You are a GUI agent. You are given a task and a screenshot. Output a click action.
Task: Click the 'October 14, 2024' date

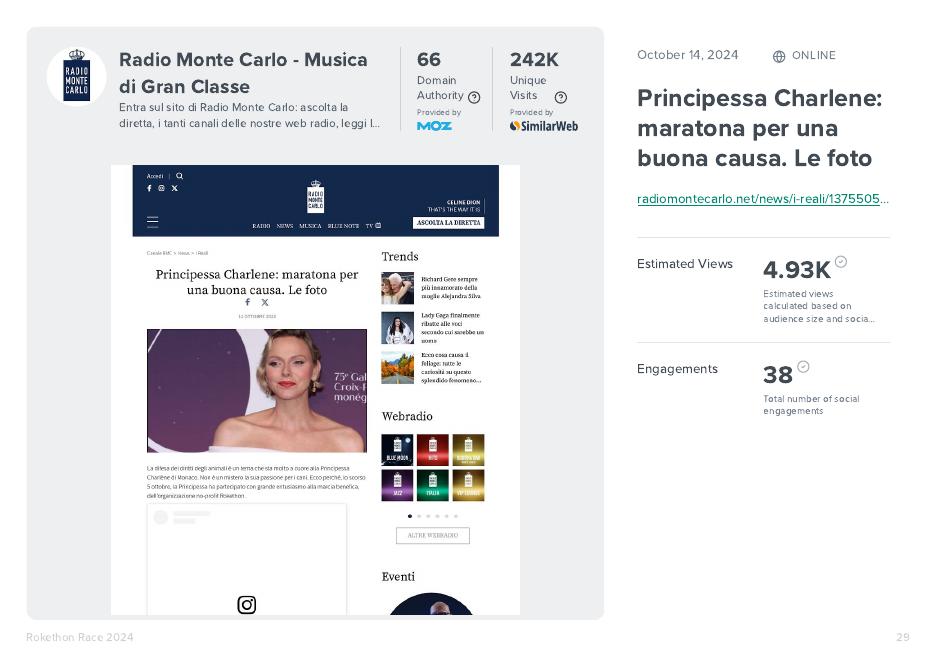[x=687, y=55]
